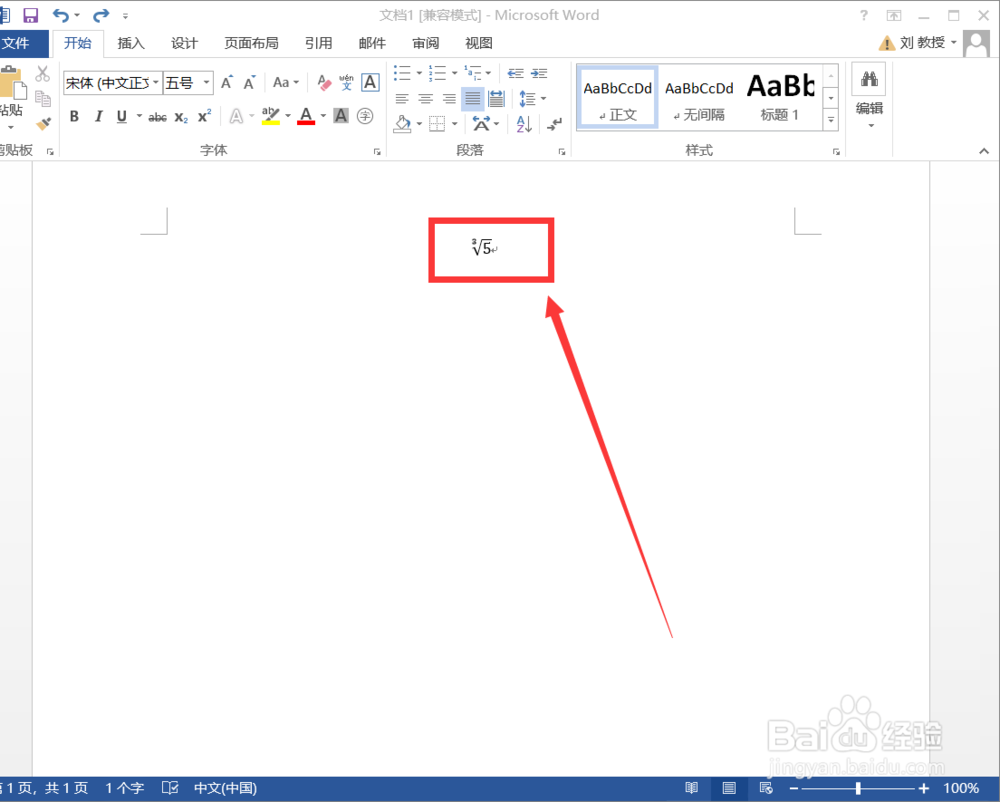This screenshot has height=802, width=1000.
Task: Open Word help question mark
Action: point(864,15)
